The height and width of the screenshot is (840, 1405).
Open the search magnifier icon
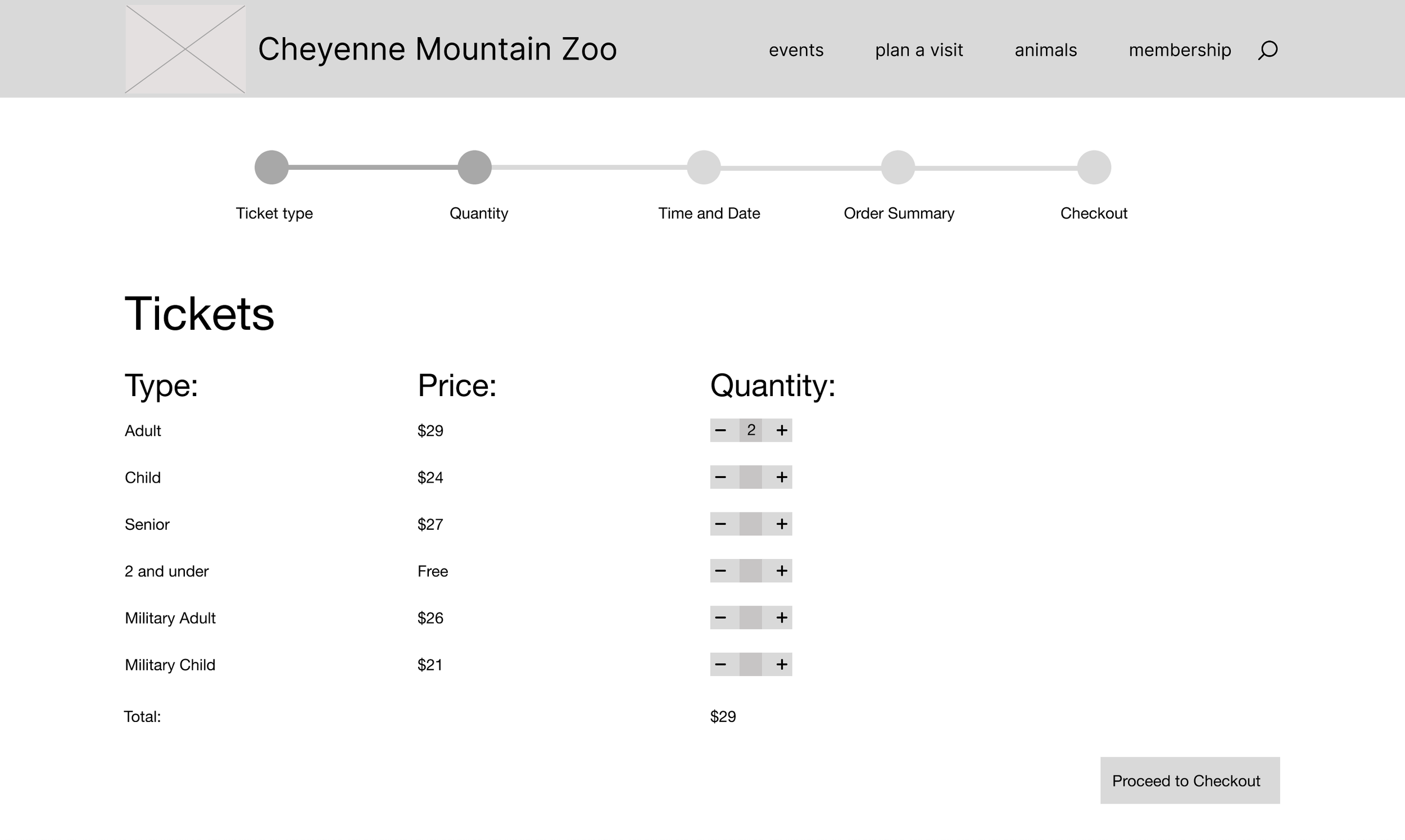coord(1267,51)
